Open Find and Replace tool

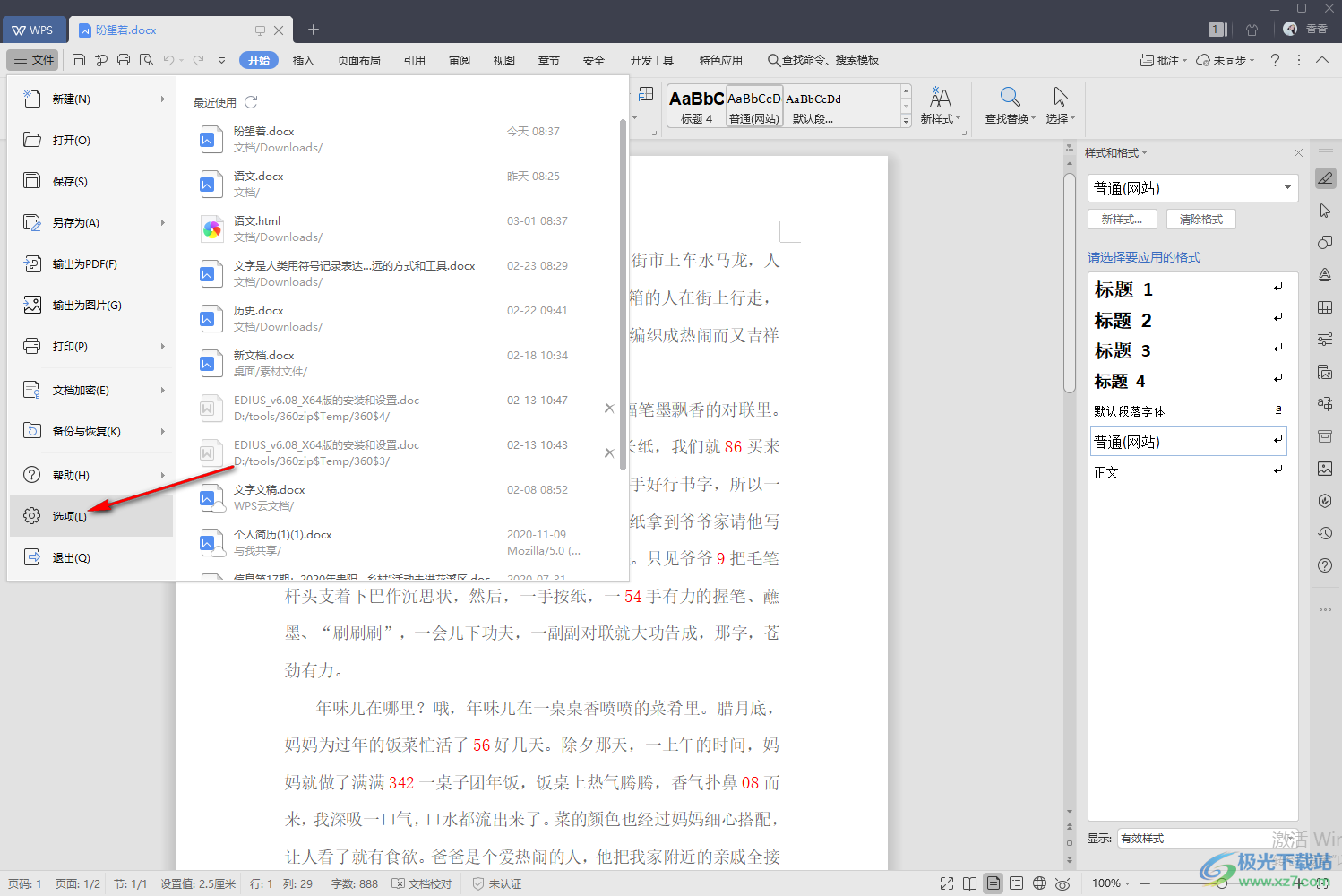tap(1010, 105)
